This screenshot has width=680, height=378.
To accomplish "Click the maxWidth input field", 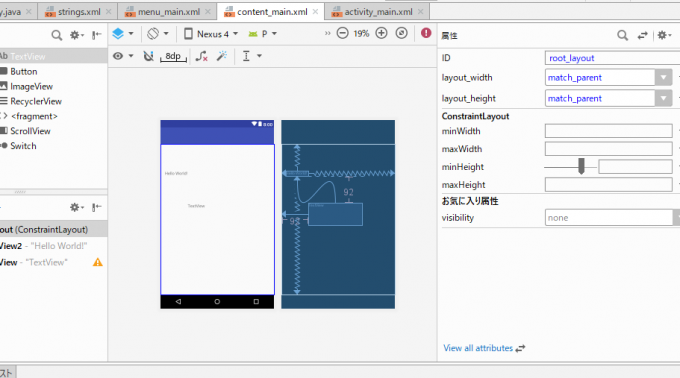I will (608, 149).
